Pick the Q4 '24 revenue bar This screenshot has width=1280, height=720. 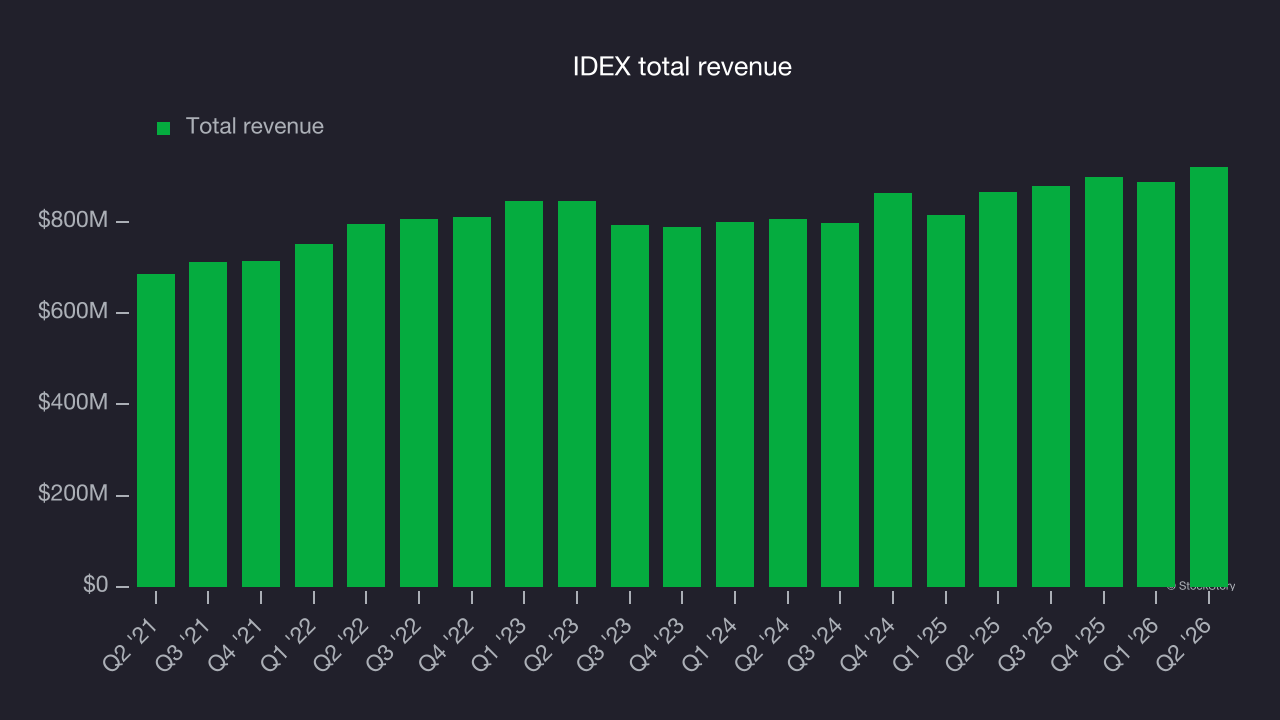point(893,390)
